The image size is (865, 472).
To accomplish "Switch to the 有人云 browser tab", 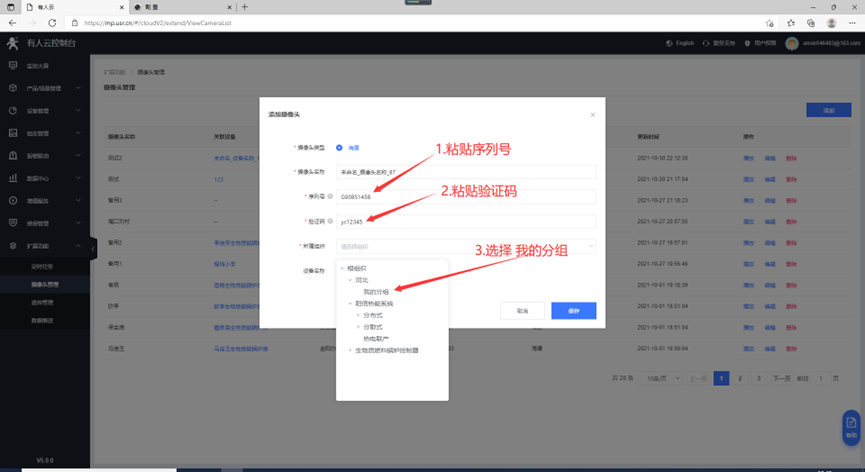I will coord(74,7).
